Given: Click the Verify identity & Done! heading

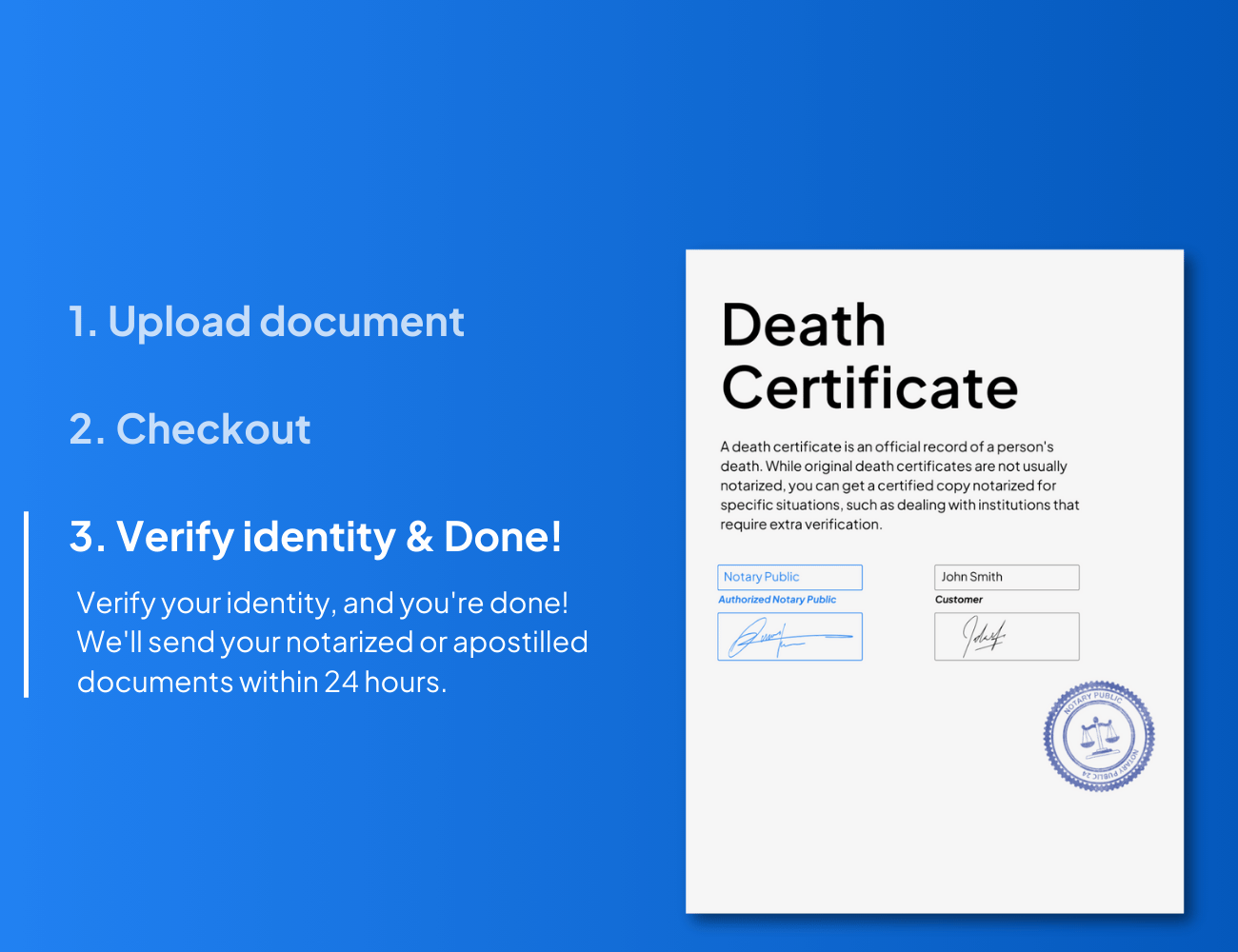Looking at the screenshot, I should pyautogui.click(x=315, y=537).
